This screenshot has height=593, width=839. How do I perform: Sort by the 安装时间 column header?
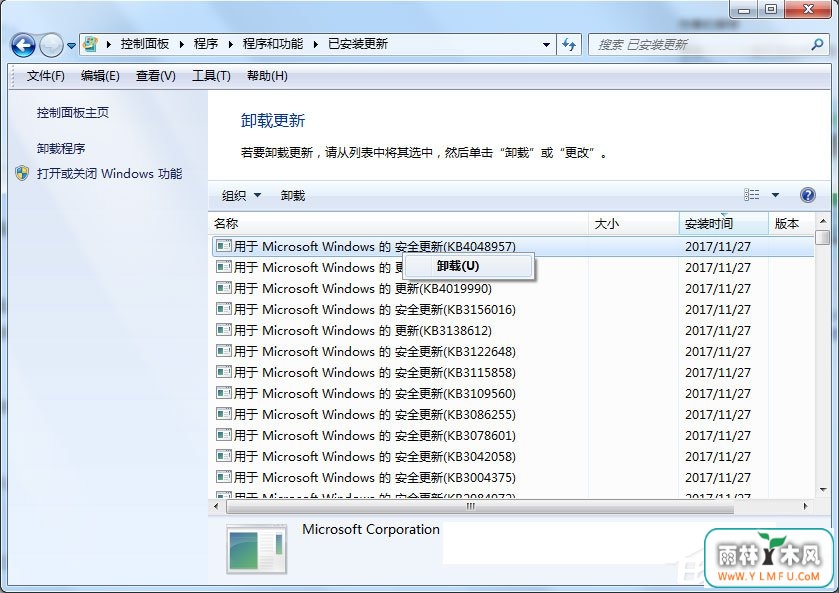(x=723, y=224)
